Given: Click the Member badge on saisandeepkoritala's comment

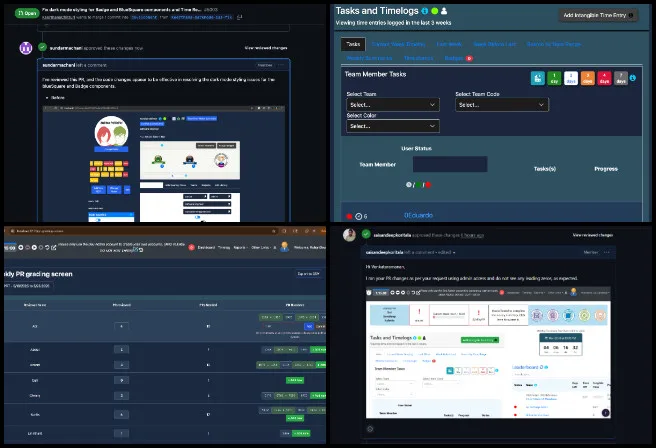Looking at the screenshot, I should pos(591,252).
